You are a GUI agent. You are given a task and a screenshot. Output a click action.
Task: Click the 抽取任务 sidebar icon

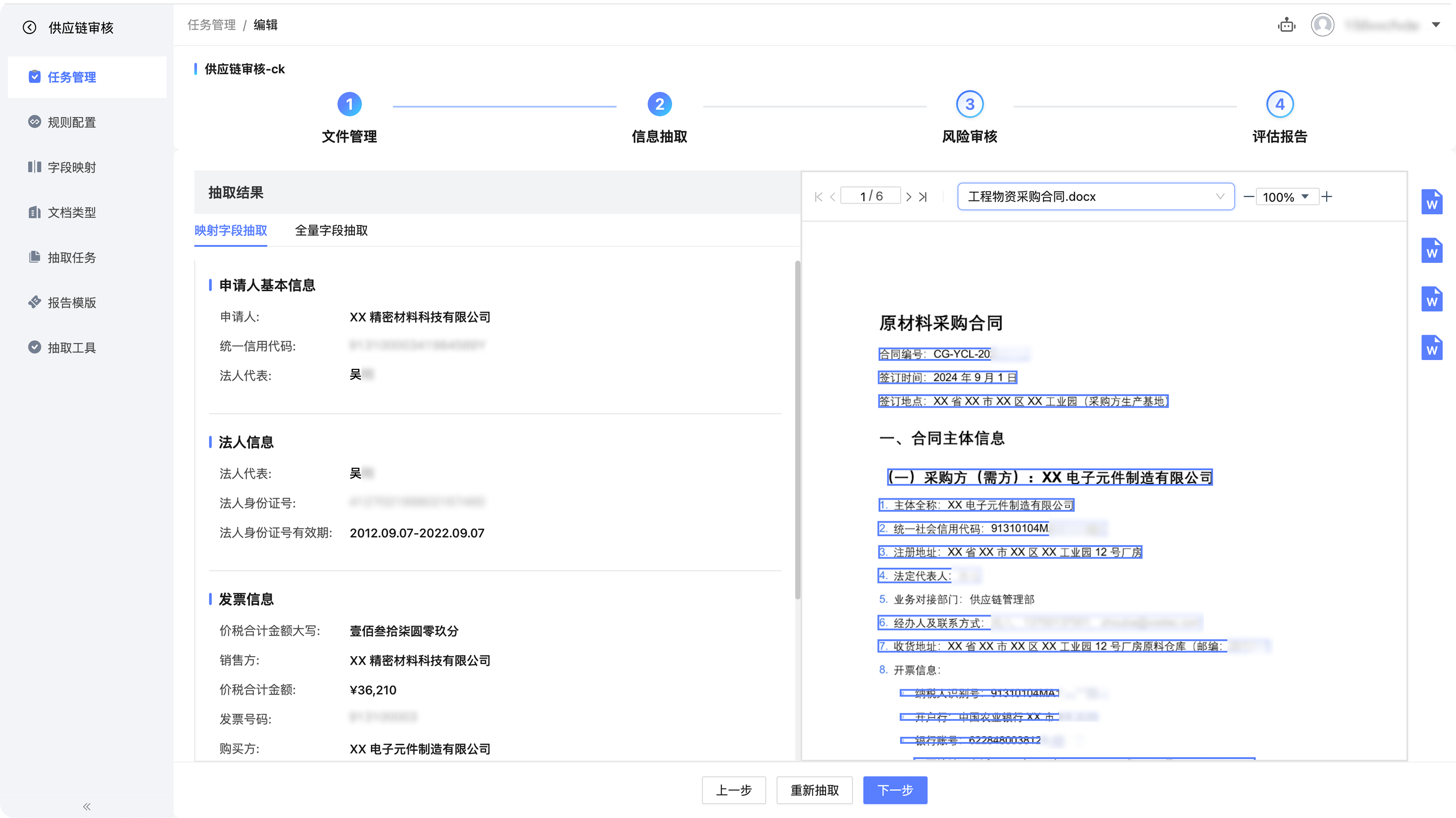(x=34, y=257)
